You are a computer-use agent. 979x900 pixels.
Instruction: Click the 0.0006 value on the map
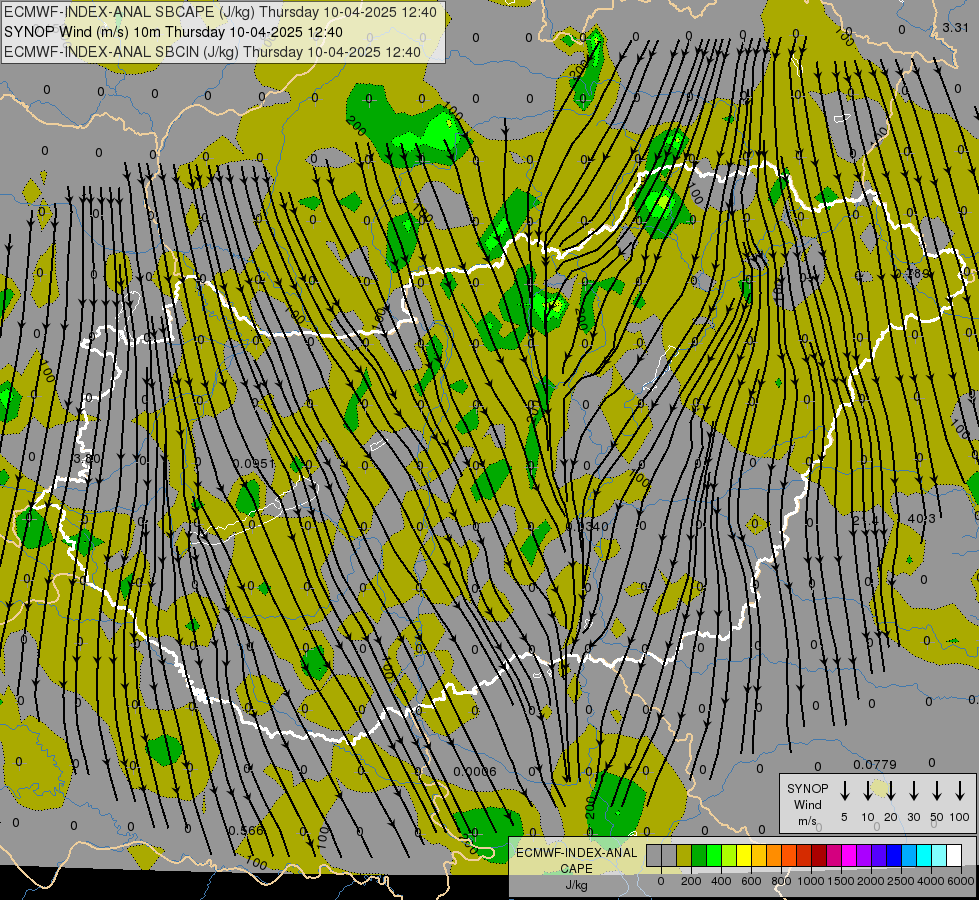(x=475, y=771)
